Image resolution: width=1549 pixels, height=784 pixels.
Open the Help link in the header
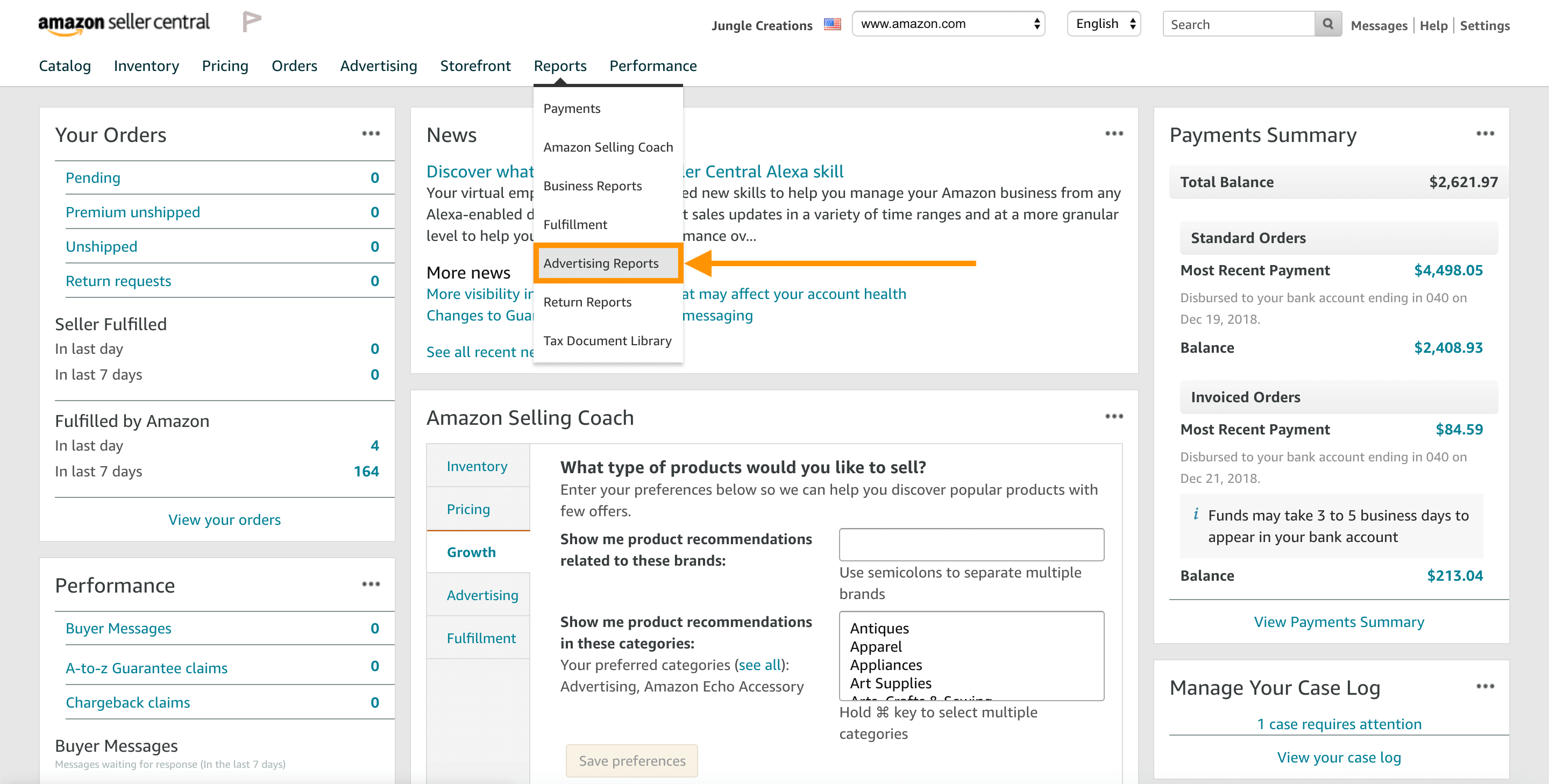pyautogui.click(x=1433, y=25)
